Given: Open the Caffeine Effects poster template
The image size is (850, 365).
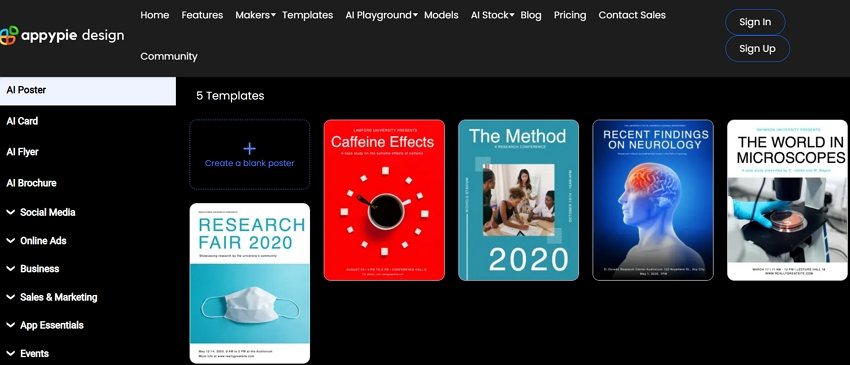Looking at the screenshot, I should [384, 200].
